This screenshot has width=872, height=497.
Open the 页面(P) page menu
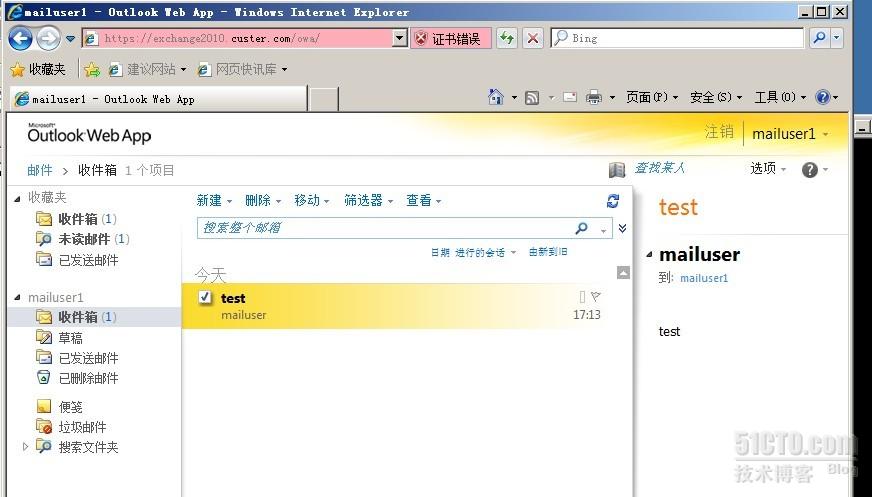click(x=652, y=97)
